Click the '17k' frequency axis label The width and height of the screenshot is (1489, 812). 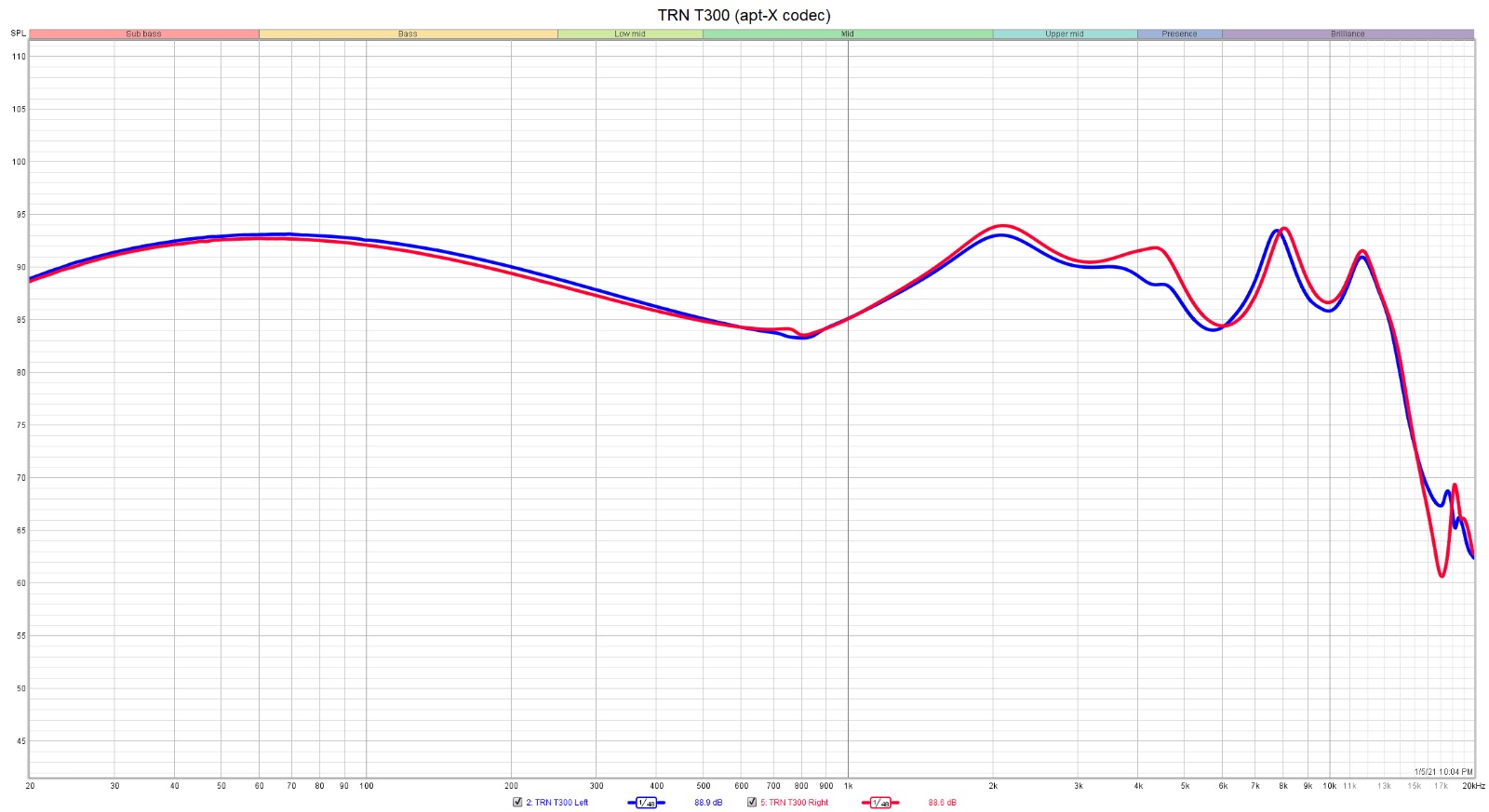pos(1441,786)
